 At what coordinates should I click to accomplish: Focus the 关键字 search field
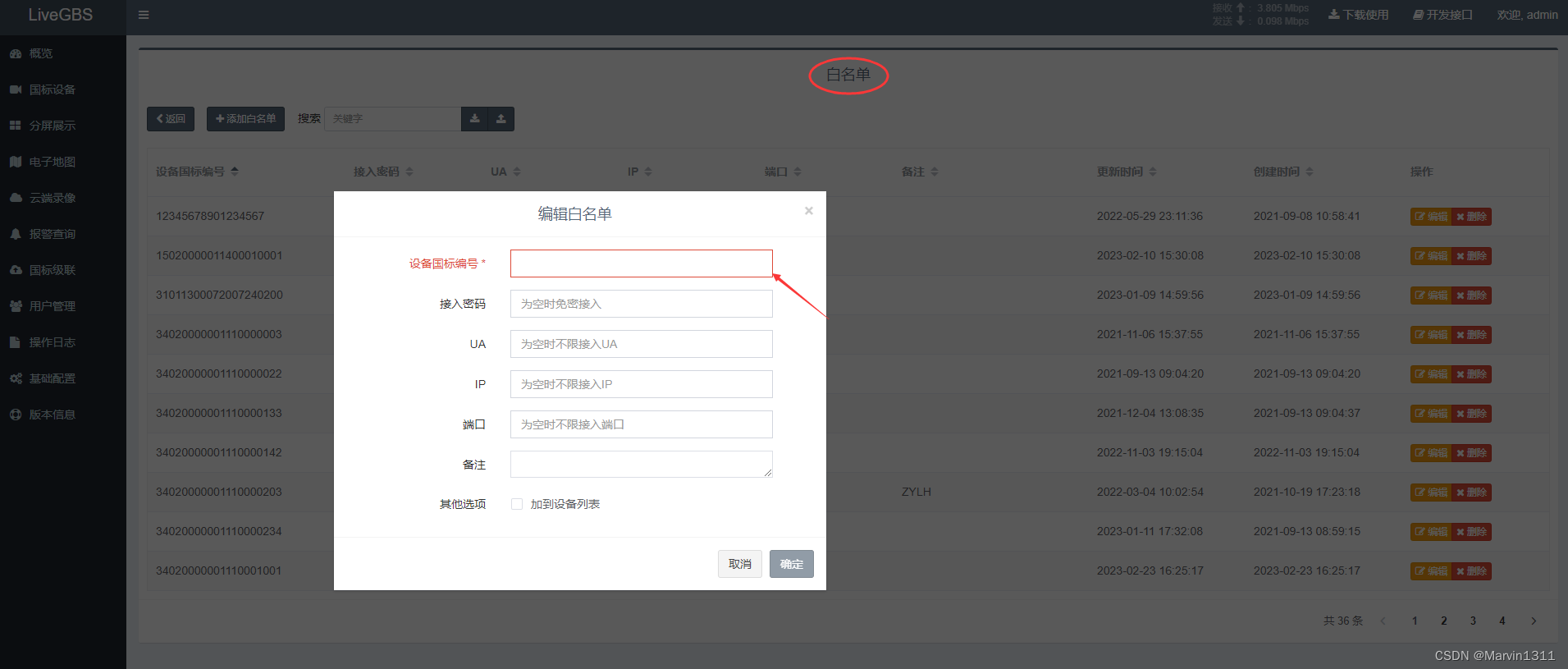click(393, 119)
